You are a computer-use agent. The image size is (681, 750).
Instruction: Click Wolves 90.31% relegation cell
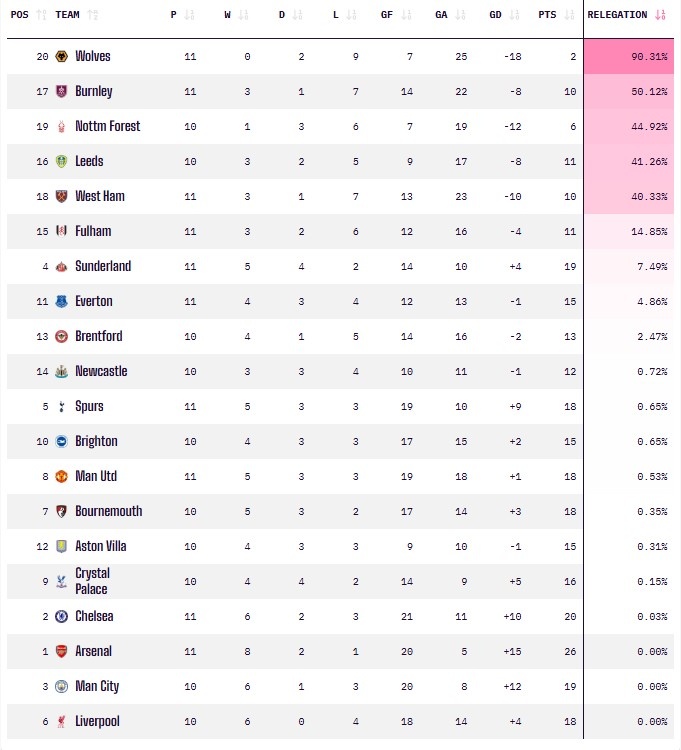(x=630, y=57)
